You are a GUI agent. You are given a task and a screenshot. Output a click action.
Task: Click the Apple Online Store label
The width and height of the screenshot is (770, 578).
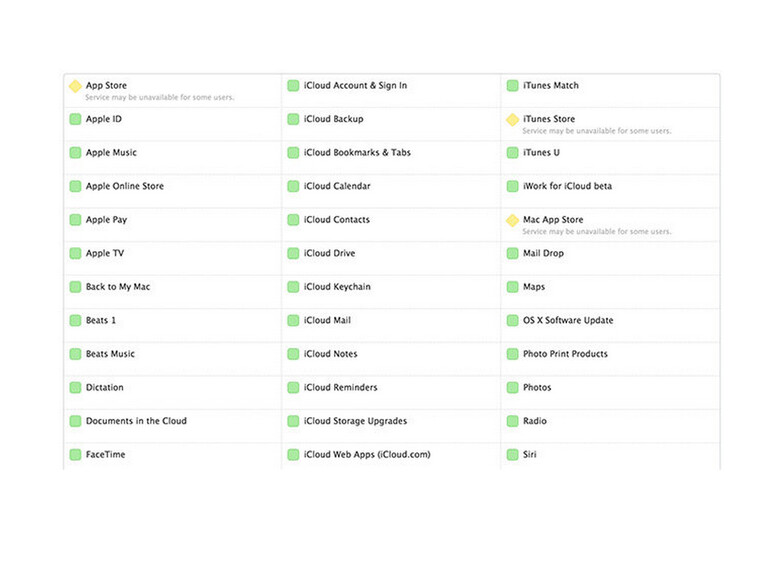[x=125, y=186]
